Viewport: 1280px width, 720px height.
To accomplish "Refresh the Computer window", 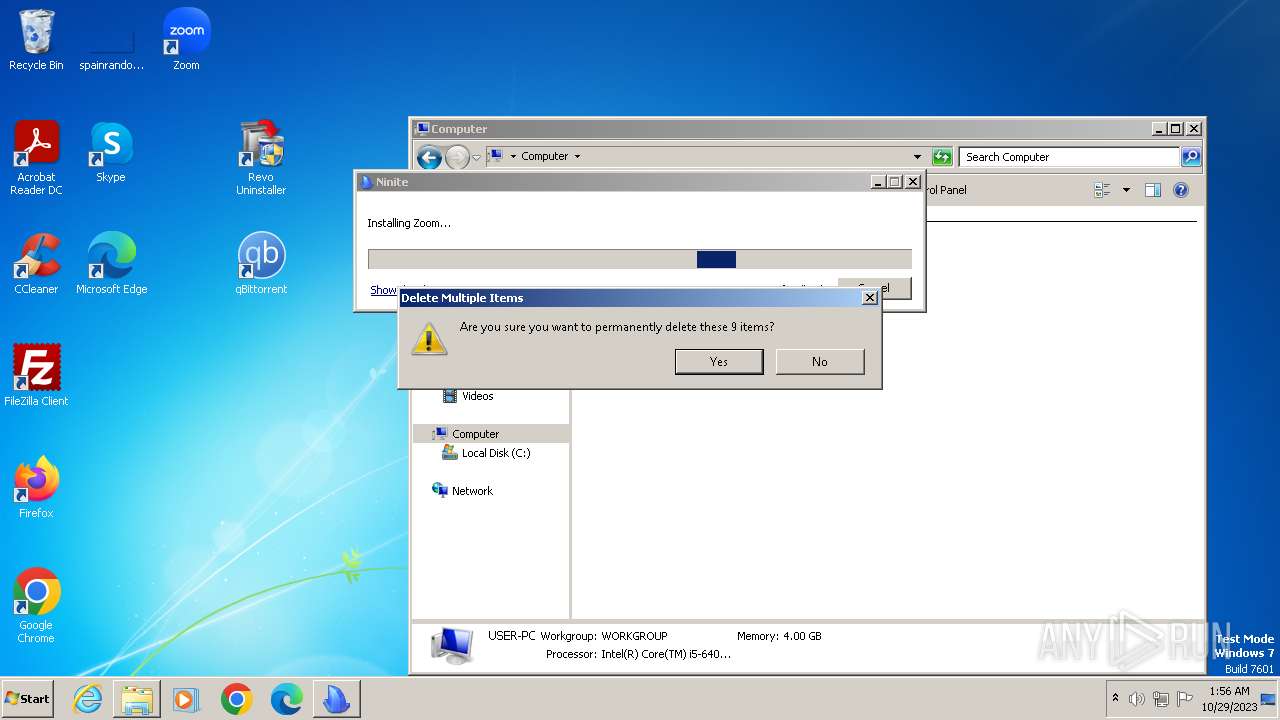I will click(x=941, y=156).
